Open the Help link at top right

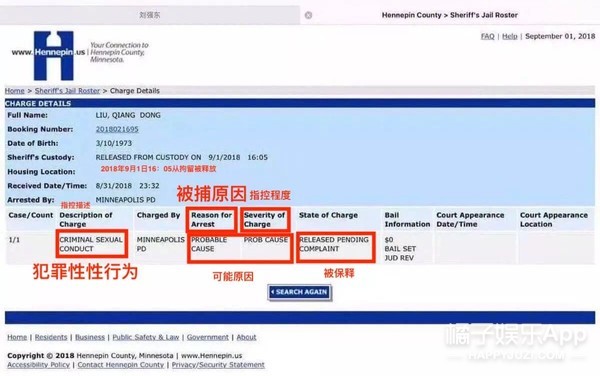[510, 36]
